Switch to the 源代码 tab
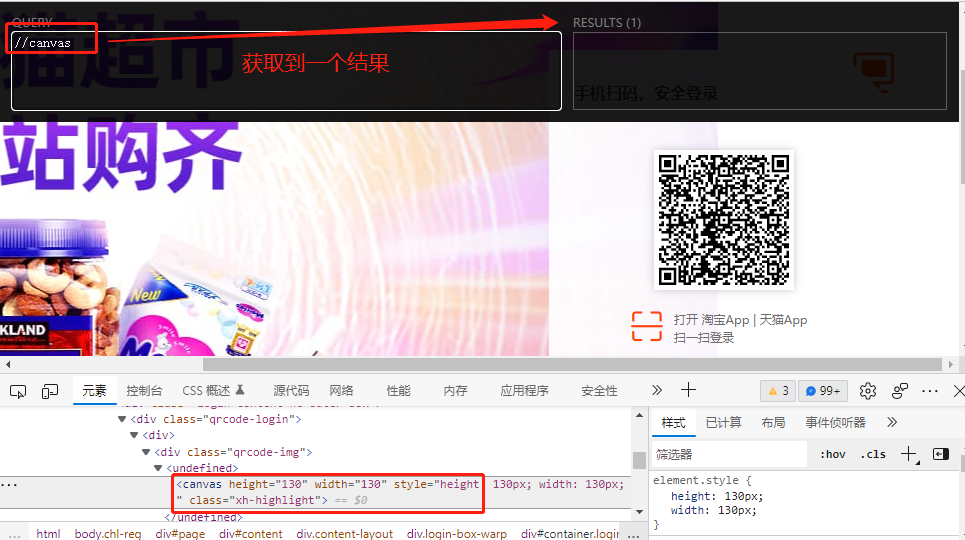The height and width of the screenshot is (540, 965). click(291, 391)
